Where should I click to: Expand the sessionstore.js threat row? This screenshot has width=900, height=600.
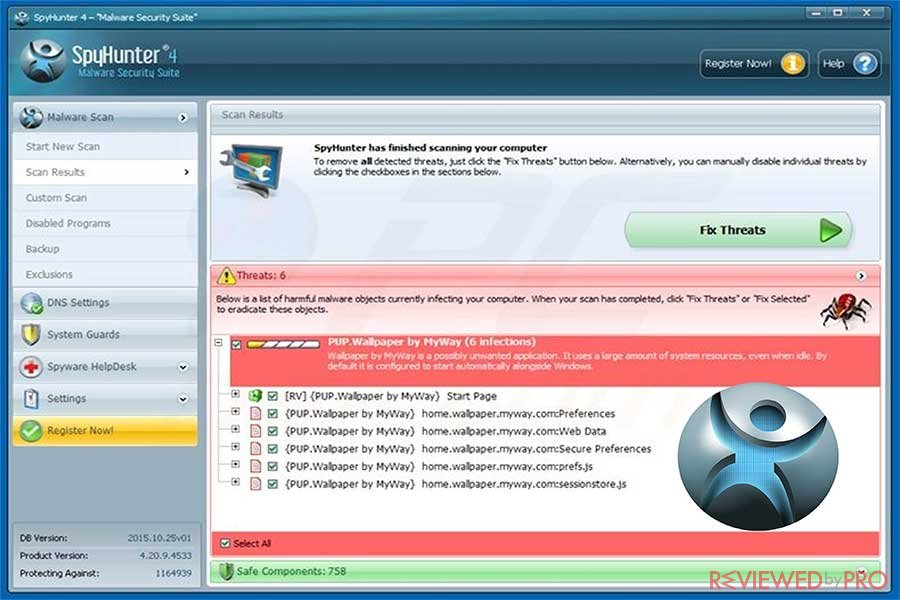click(x=235, y=482)
